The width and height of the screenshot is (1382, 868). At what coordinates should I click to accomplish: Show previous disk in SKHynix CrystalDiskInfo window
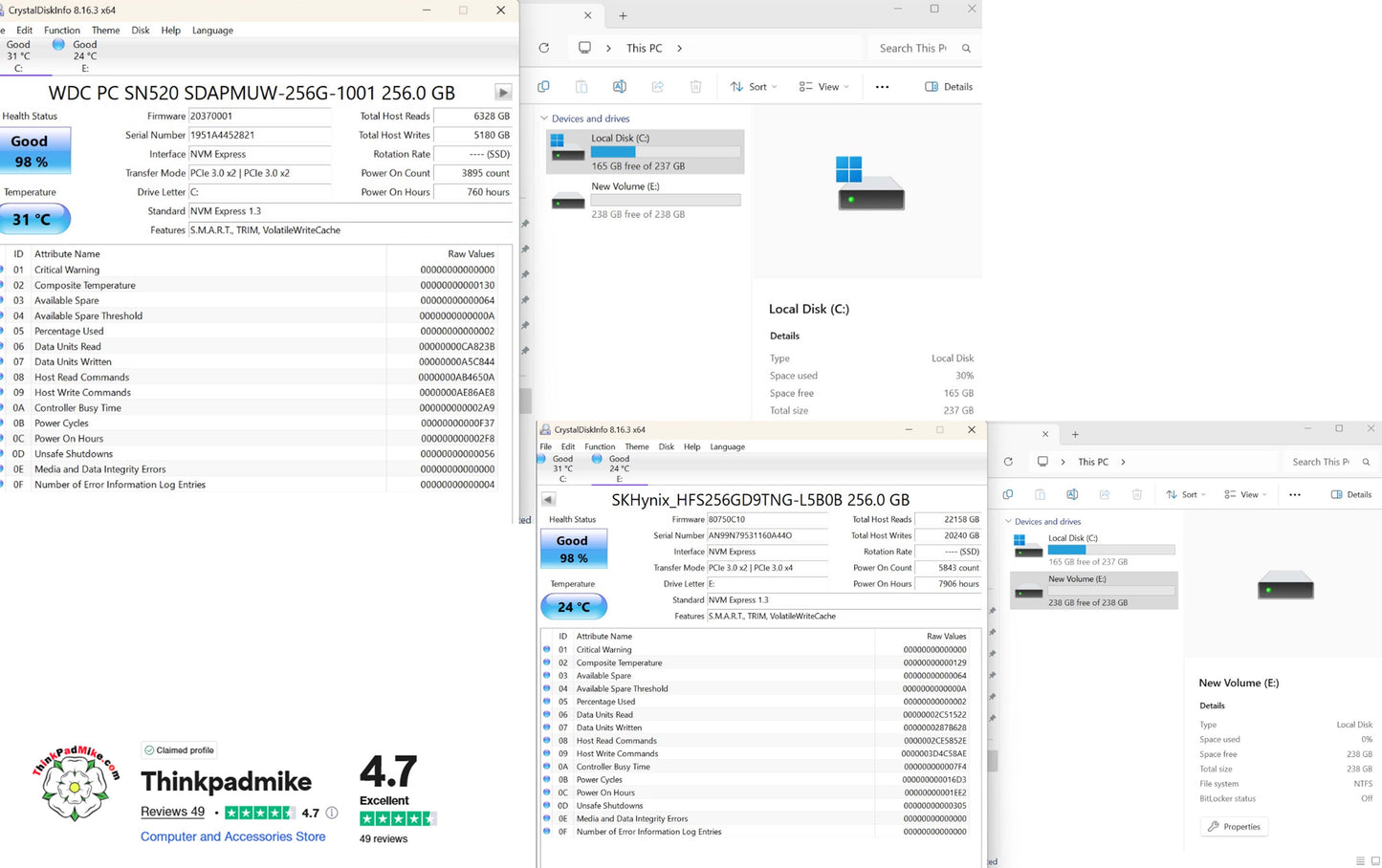tap(549, 499)
